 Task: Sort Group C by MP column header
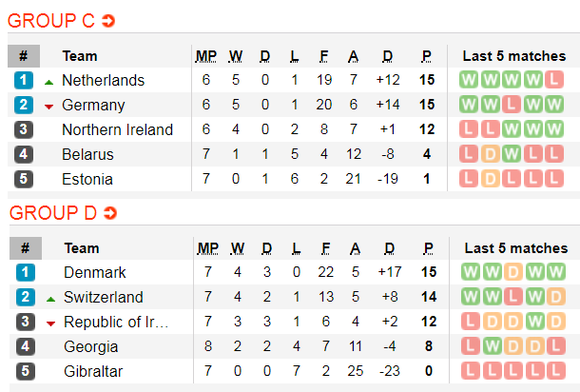pyautogui.click(x=206, y=56)
